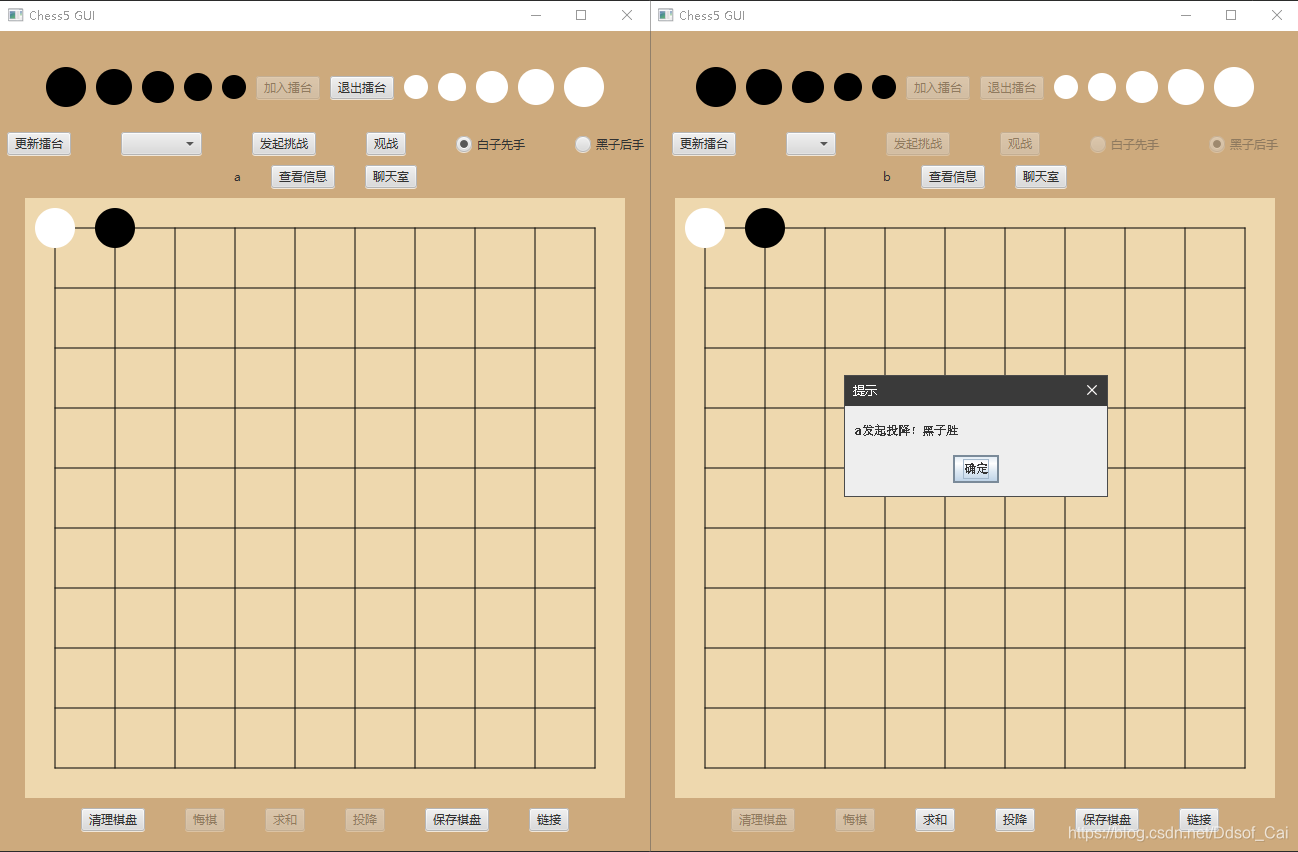The image size is (1298, 852).
Task: Click the black stone on right board
Action: point(765,228)
